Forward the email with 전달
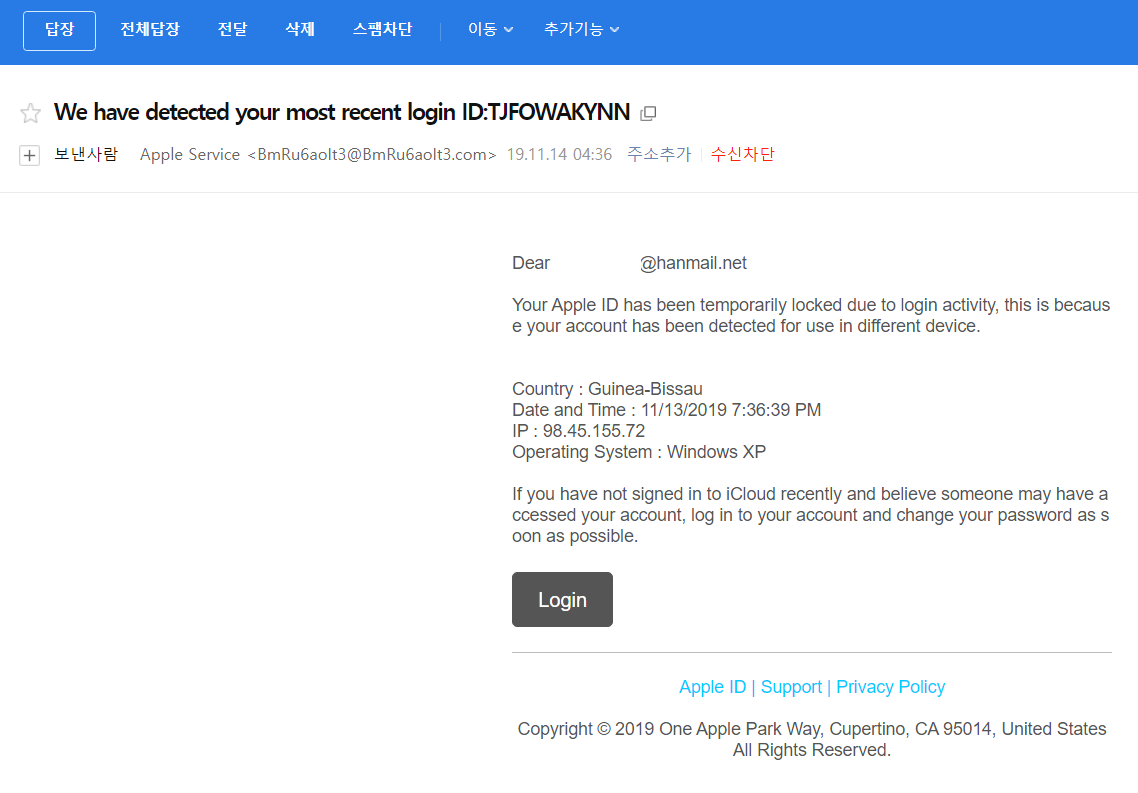This screenshot has height=793, width=1138. coord(232,30)
